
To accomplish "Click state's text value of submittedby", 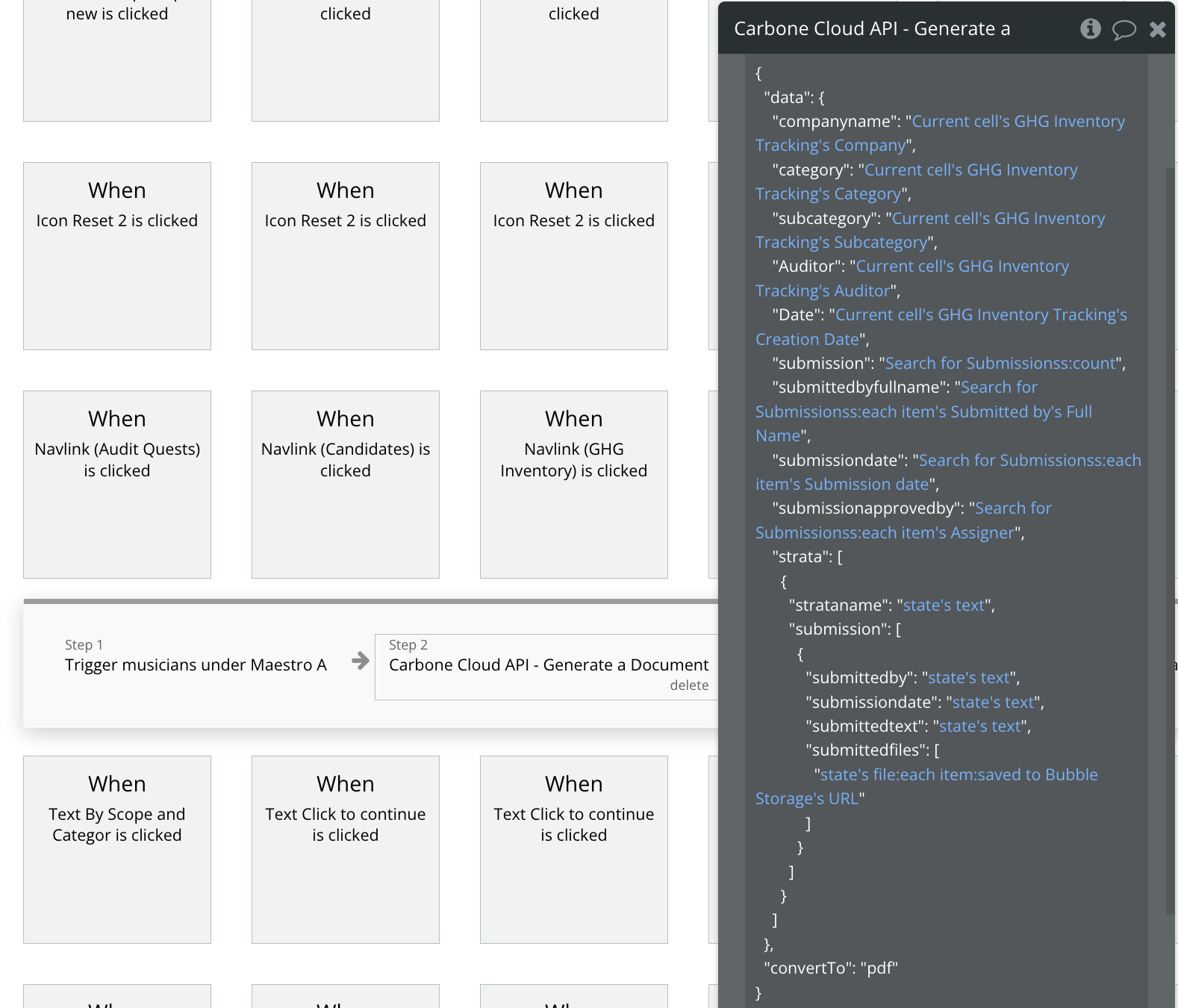I will (968, 677).
